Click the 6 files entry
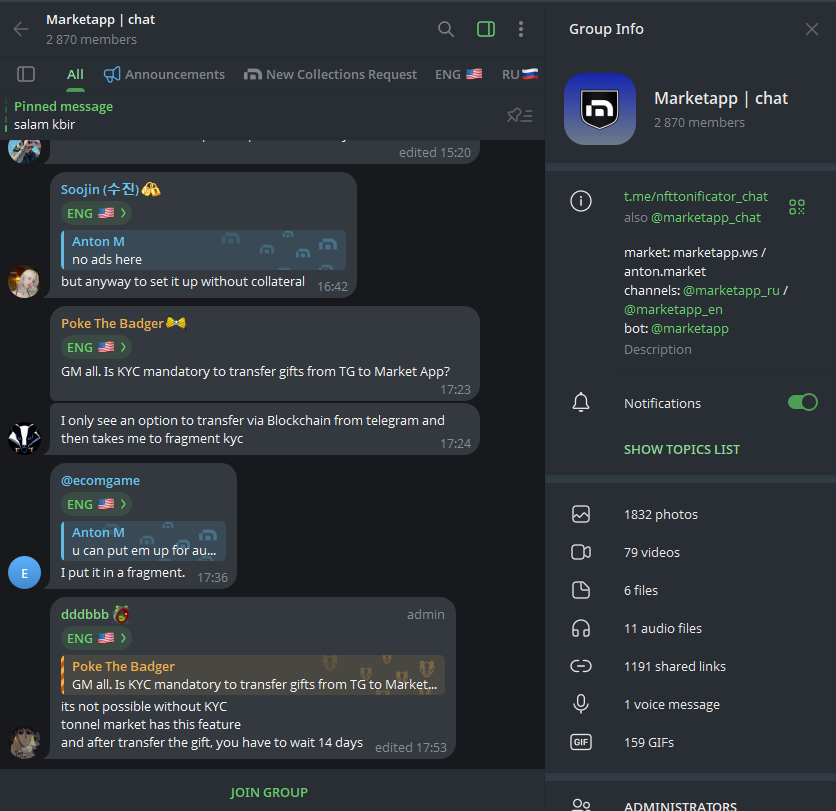Viewport: 836px width, 811px height. point(690,590)
